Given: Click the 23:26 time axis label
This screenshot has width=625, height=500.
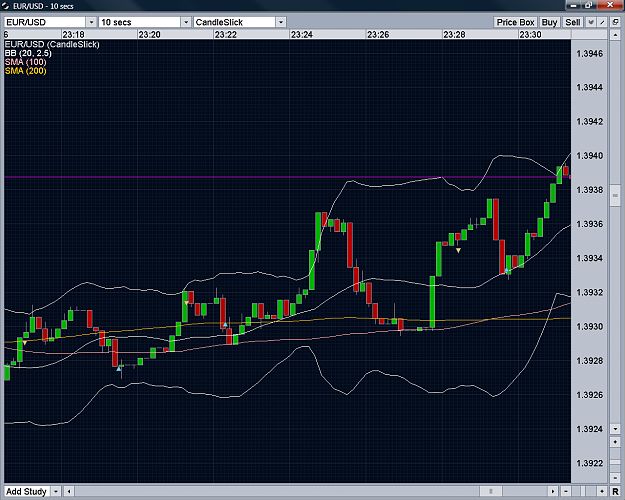Looking at the screenshot, I should 378,35.
